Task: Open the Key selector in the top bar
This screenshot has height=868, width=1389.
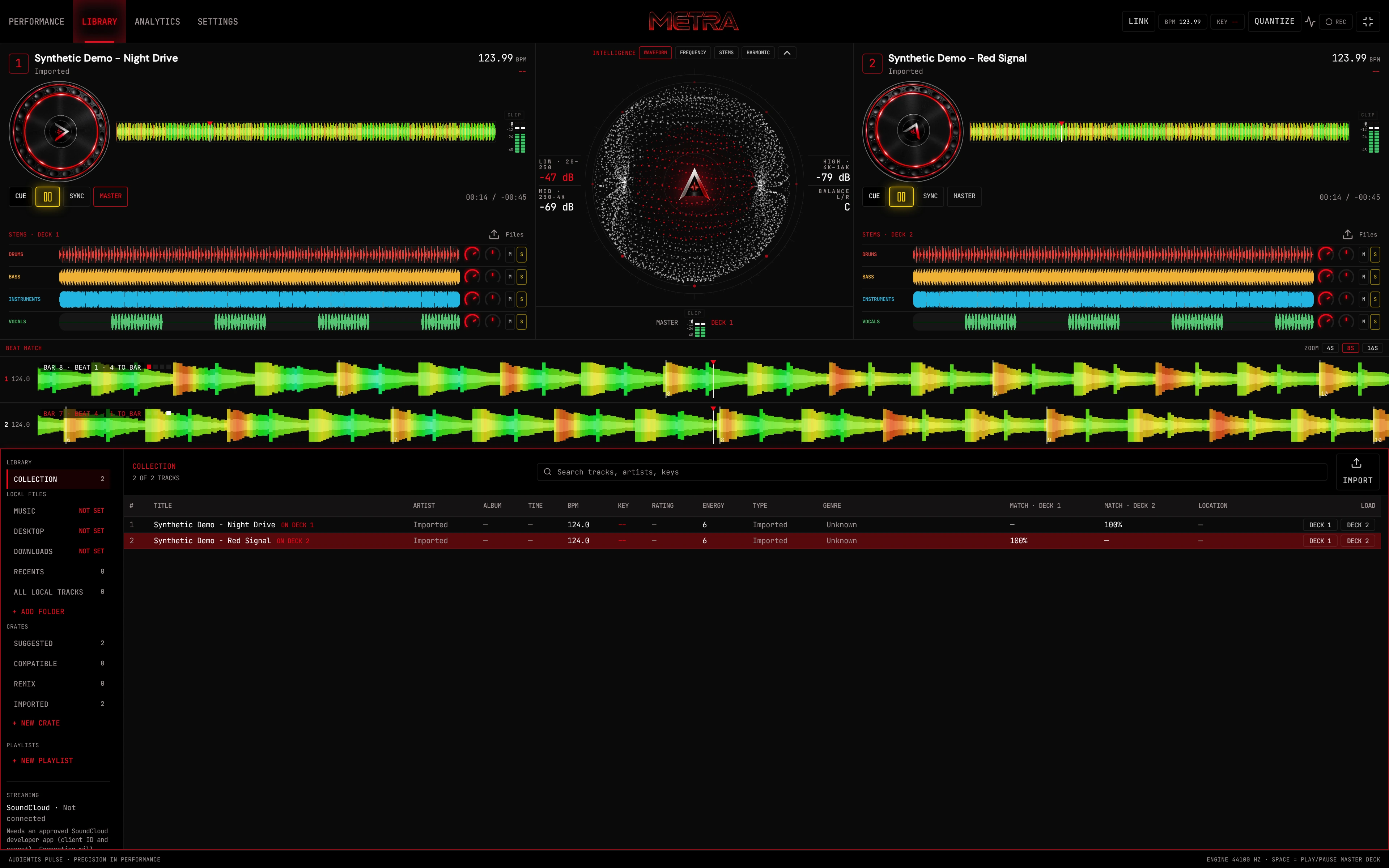Action: [1227, 22]
